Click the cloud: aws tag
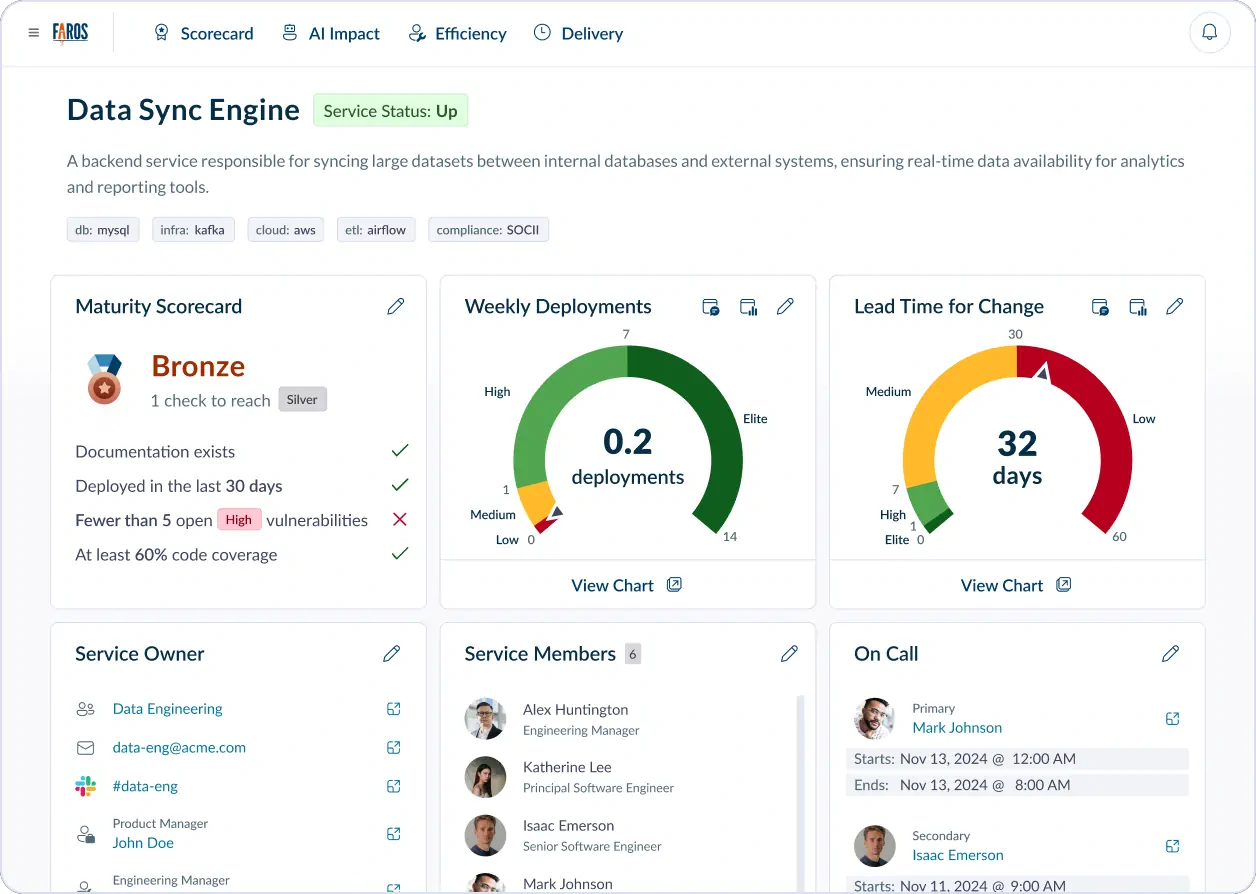Image resolution: width=1256 pixels, height=894 pixels. 286,230
